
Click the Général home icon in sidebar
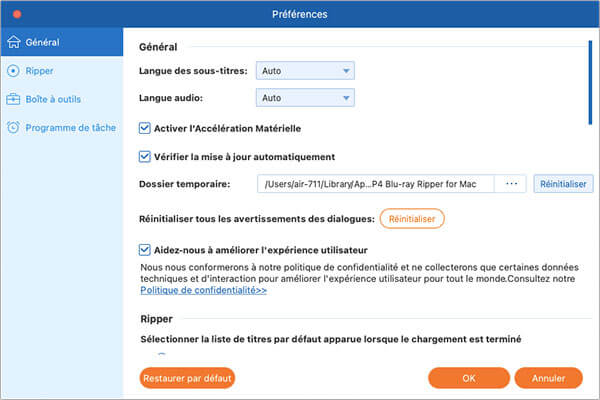point(13,43)
